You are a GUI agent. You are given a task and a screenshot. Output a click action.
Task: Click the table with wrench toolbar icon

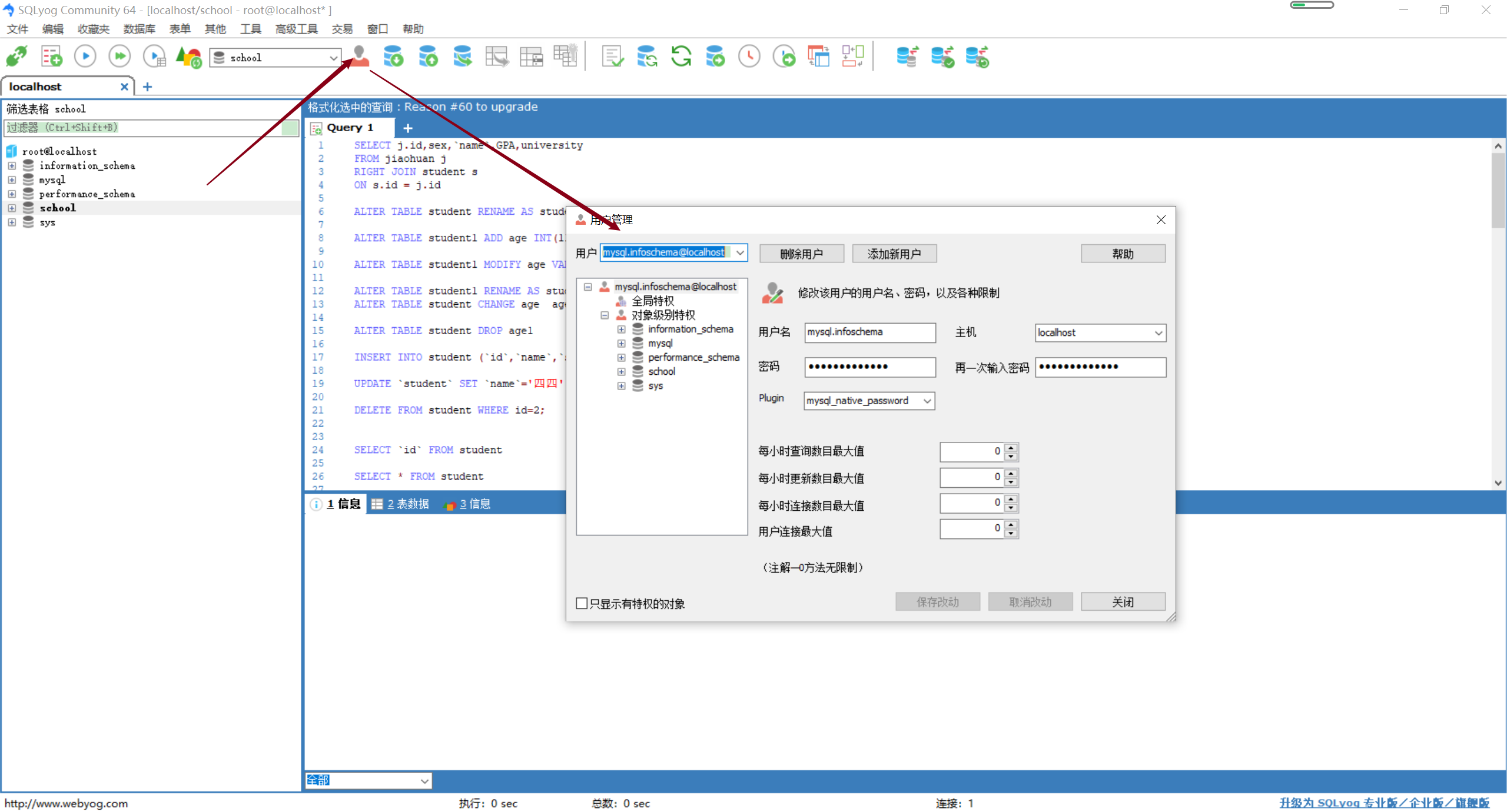click(566, 57)
